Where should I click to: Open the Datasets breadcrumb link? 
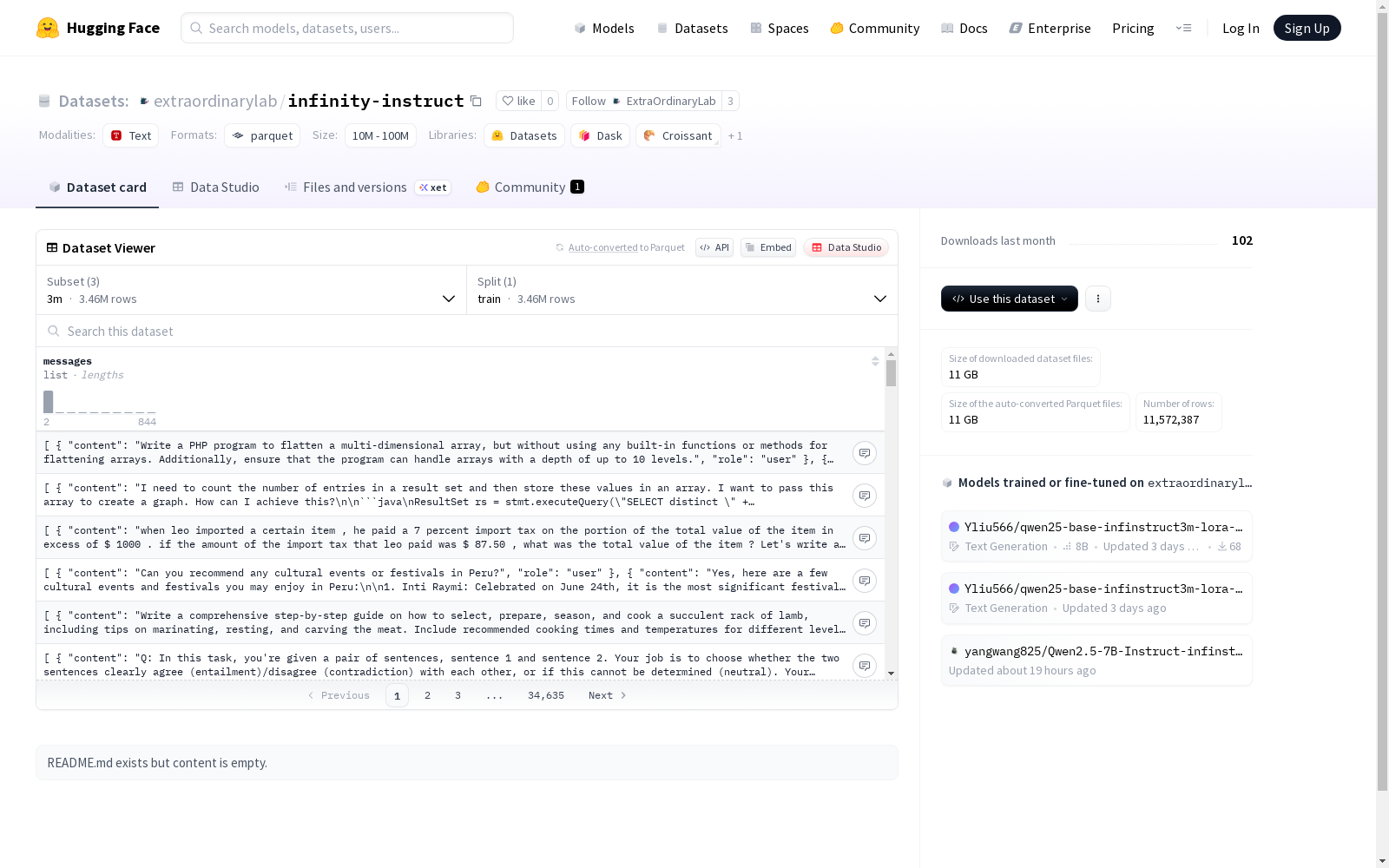[x=93, y=101]
